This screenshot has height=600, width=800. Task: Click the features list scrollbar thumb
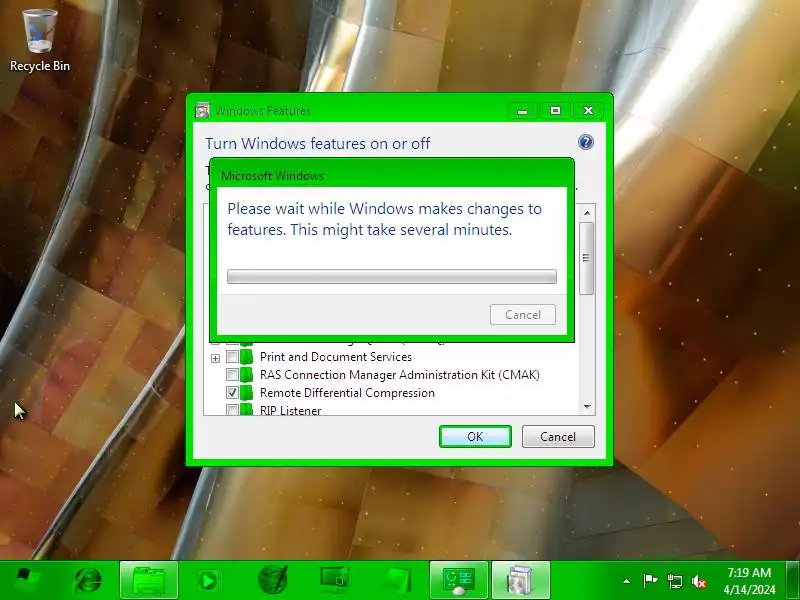tap(587, 258)
